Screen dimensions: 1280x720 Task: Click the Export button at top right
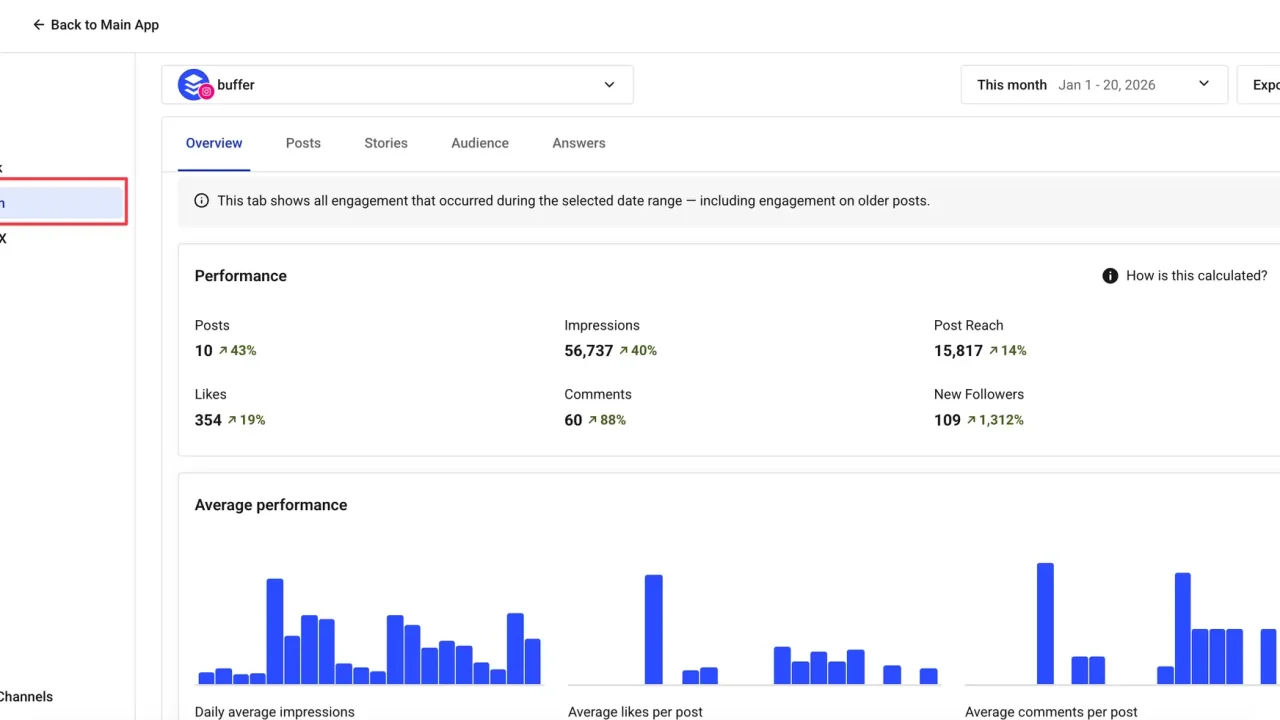click(1265, 84)
